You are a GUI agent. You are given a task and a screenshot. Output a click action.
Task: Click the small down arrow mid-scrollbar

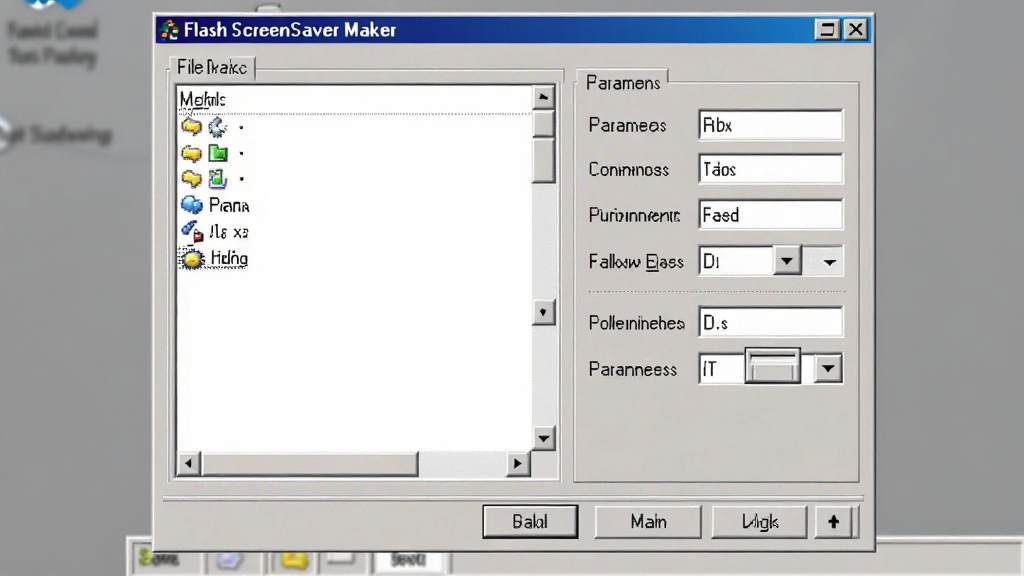click(x=543, y=313)
